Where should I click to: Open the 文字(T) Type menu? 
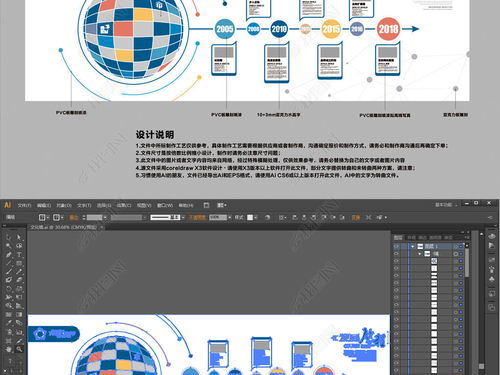click(84, 205)
